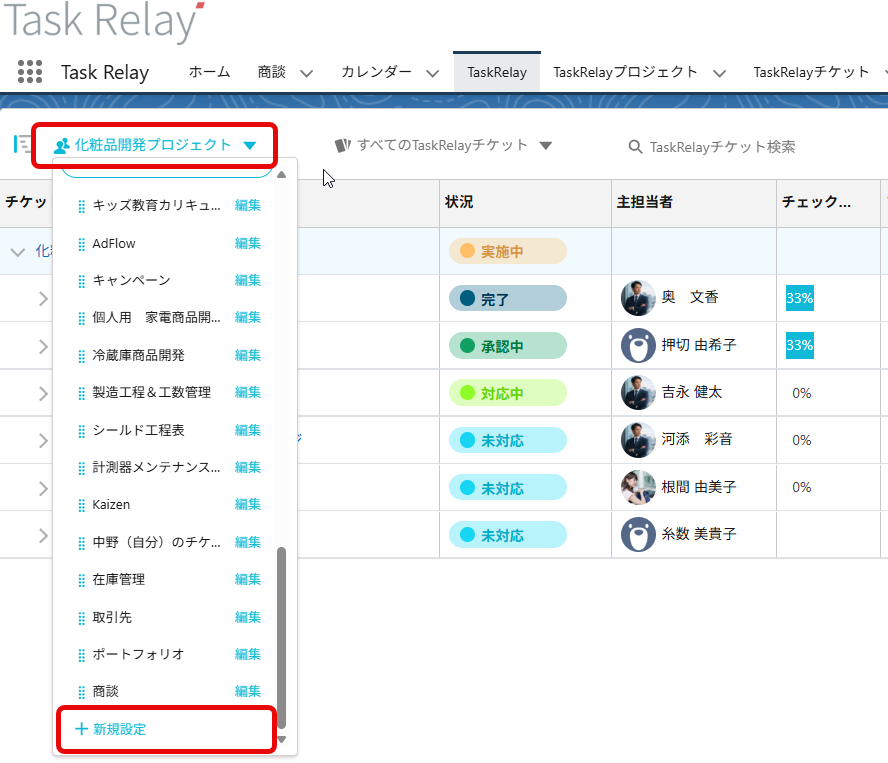Click the drag handle for 冷蔵庫商品開発
The image size is (888, 763).
pyautogui.click(x=82, y=356)
